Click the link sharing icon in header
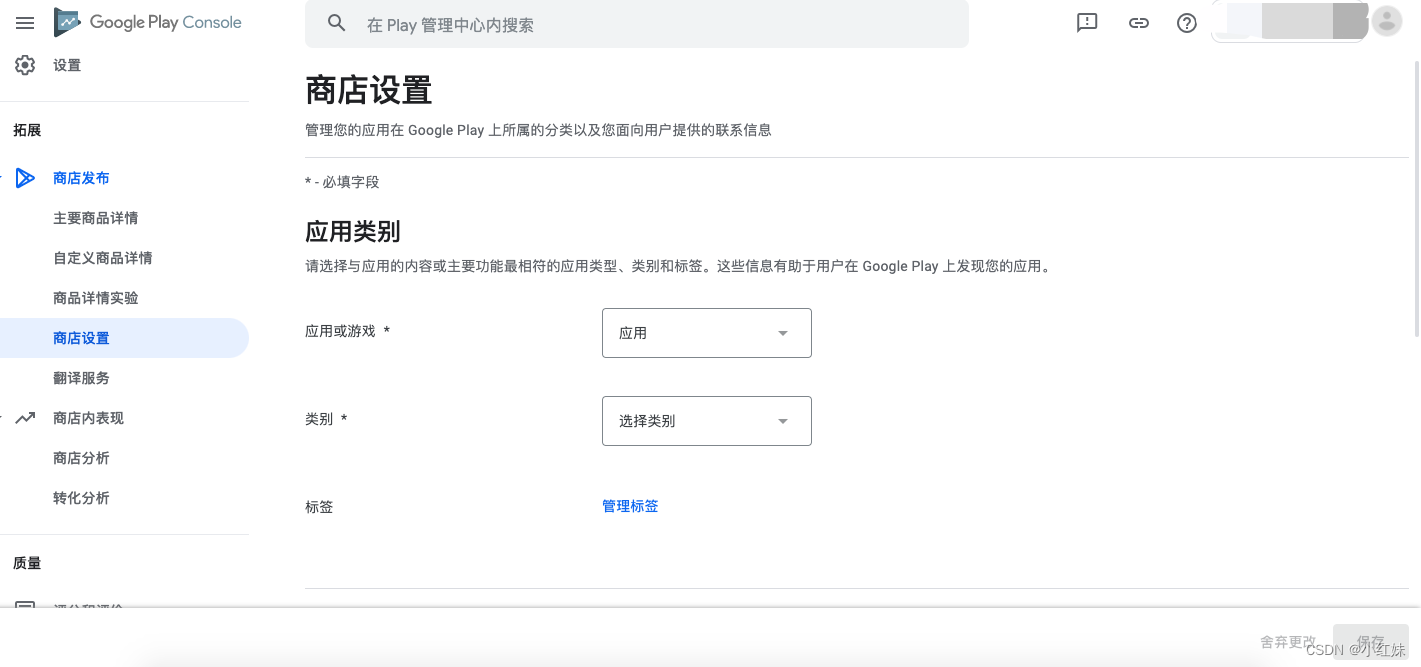 1139,23
